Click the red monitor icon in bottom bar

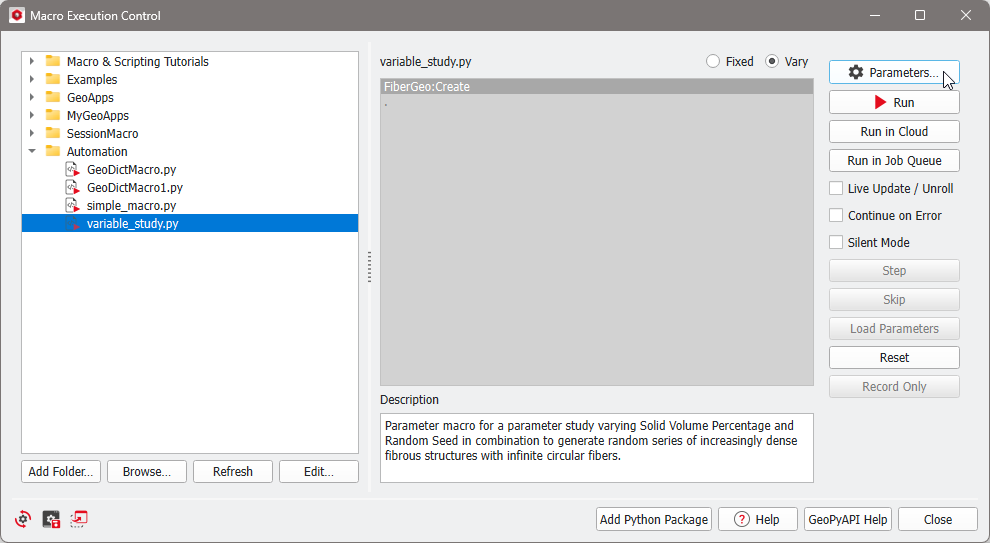click(79, 519)
